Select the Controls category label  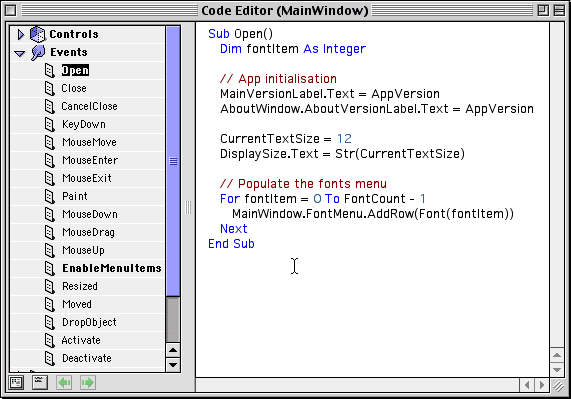coord(74,34)
